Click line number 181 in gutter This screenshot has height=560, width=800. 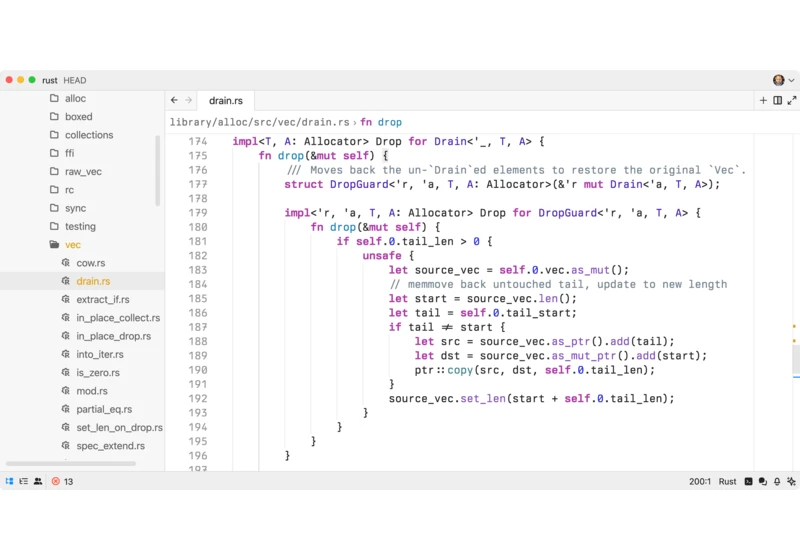(x=197, y=241)
